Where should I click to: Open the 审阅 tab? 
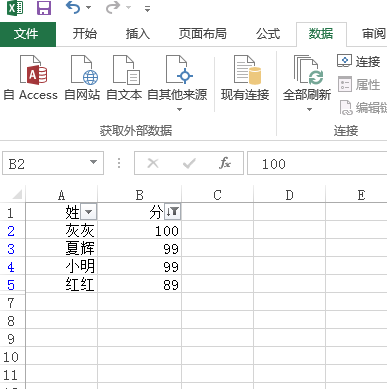[374, 34]
